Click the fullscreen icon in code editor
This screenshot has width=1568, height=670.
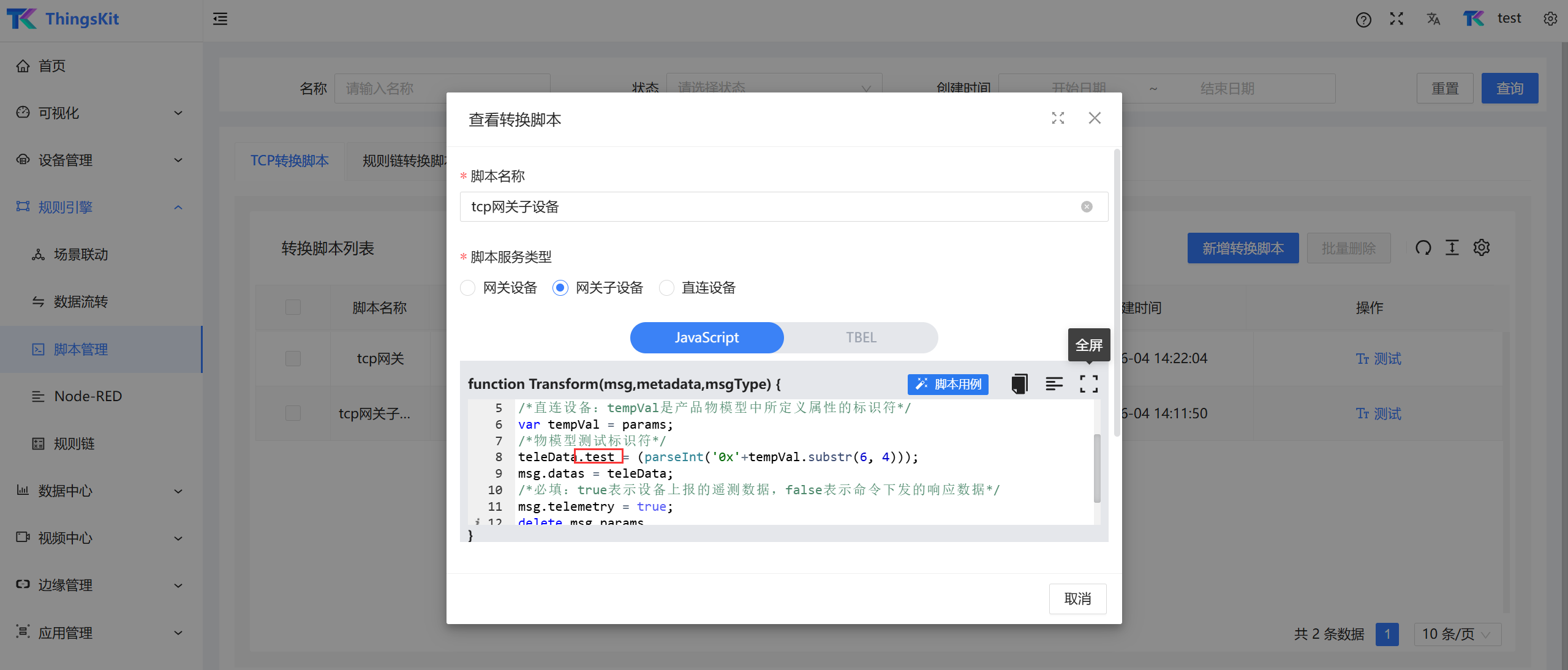pyautogui.click(x=1088, y=384)
